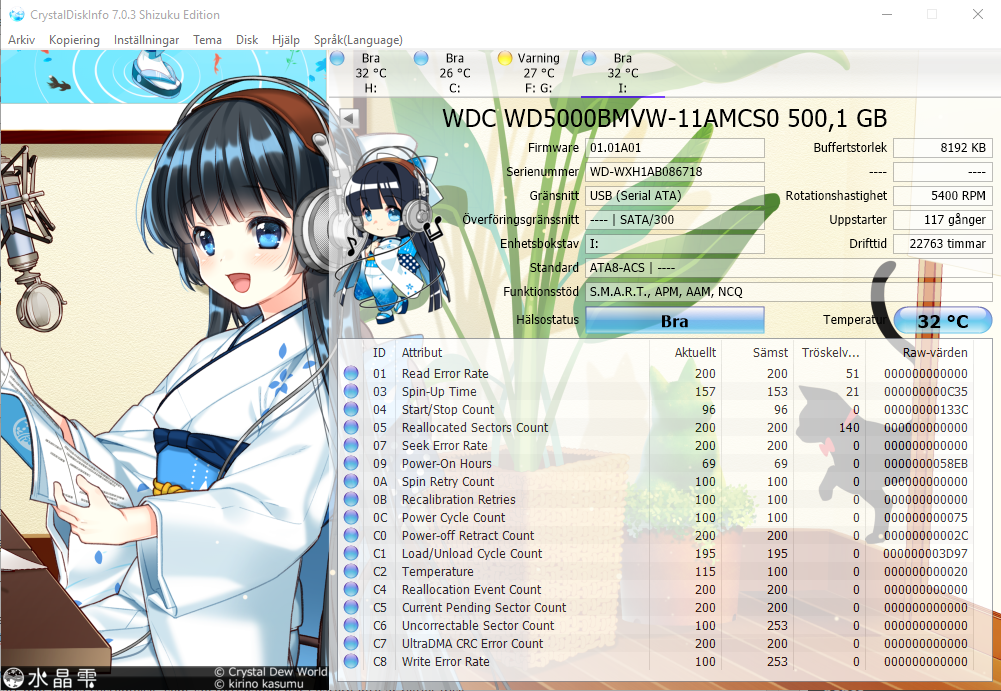The image size is (1001, 691).
Task: Open the Hjälp menu
Action: pos(285,40)
